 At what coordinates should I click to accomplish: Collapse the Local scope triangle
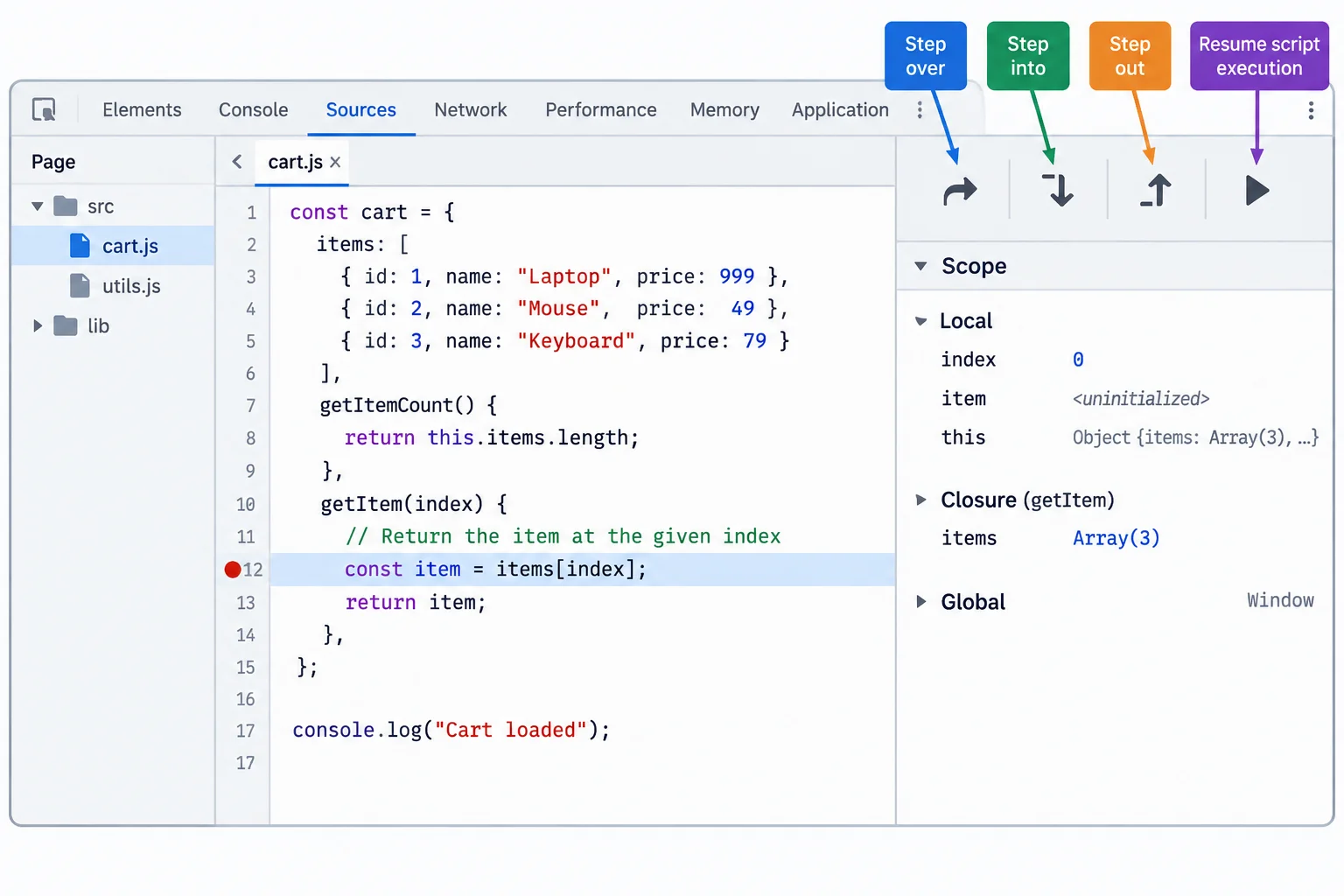[920, 321]
